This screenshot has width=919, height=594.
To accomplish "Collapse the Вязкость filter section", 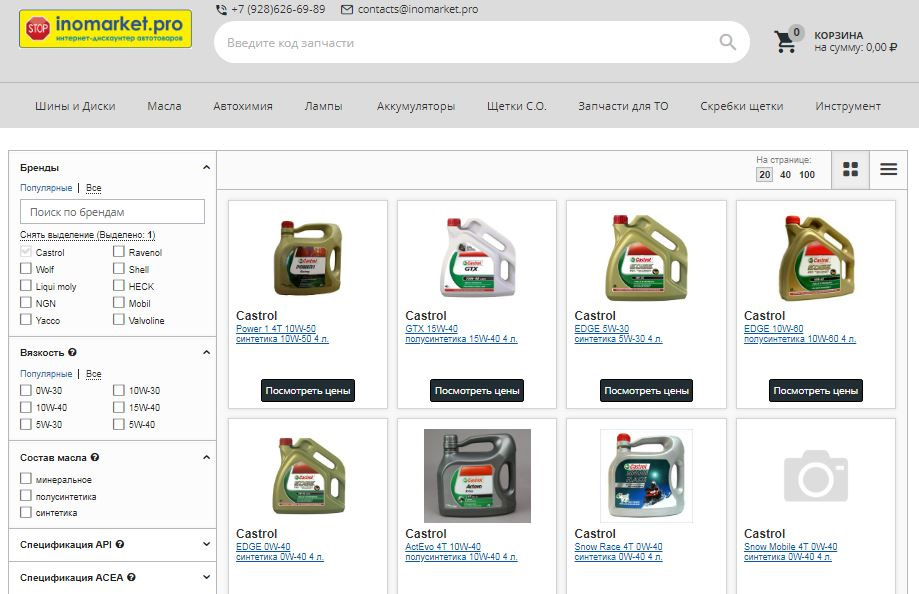I will pos(206,352).
